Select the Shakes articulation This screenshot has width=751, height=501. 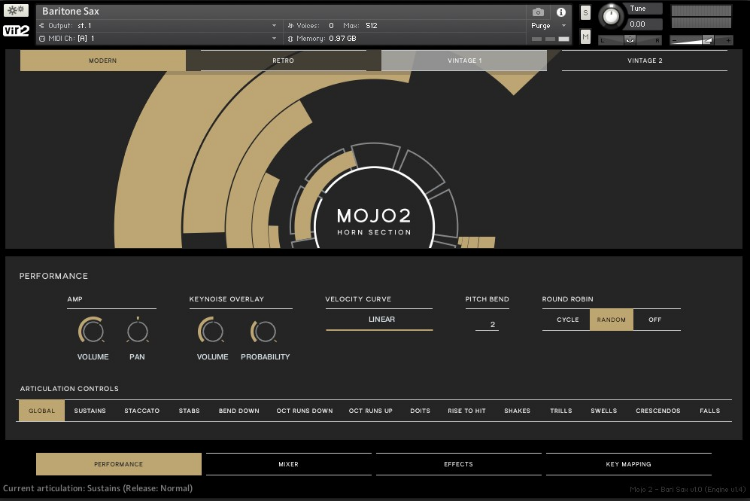517,410
